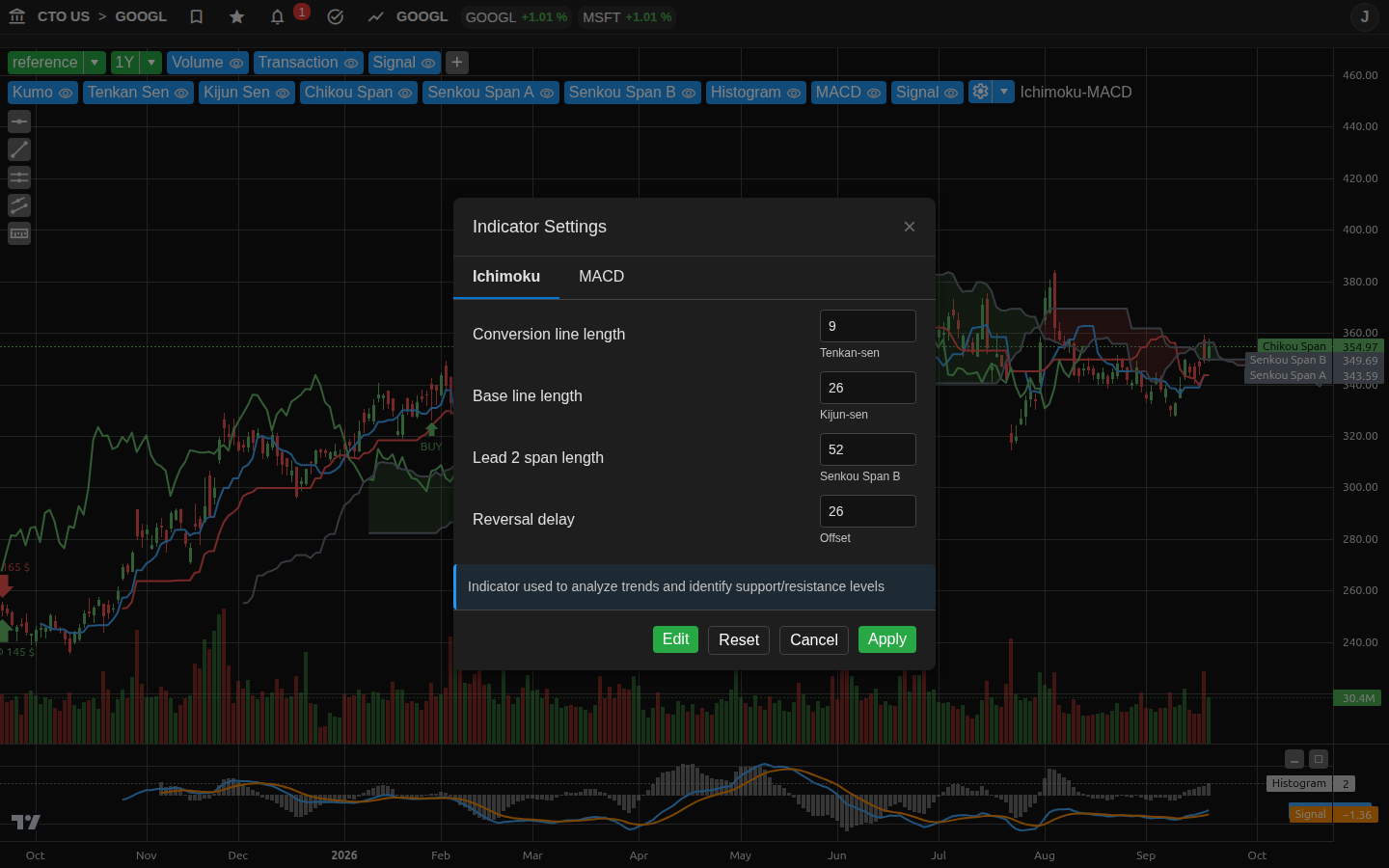Screen dimensions: 1389x868
Task: Focus the Conversion line length field
Action: (x=868, y=326)
